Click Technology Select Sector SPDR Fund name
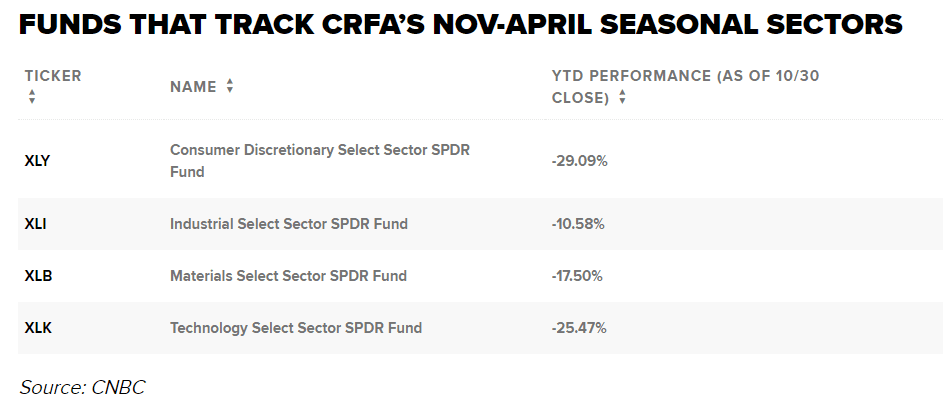 (x=295, y=328)
